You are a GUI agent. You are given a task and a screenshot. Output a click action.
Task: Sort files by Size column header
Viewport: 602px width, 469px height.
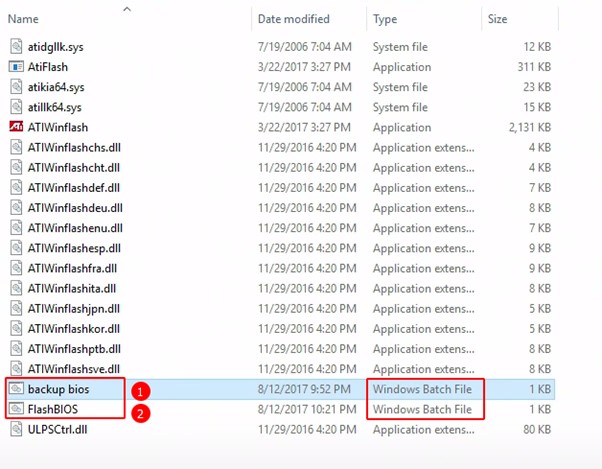pyautogui.click(x=497, y=18)
